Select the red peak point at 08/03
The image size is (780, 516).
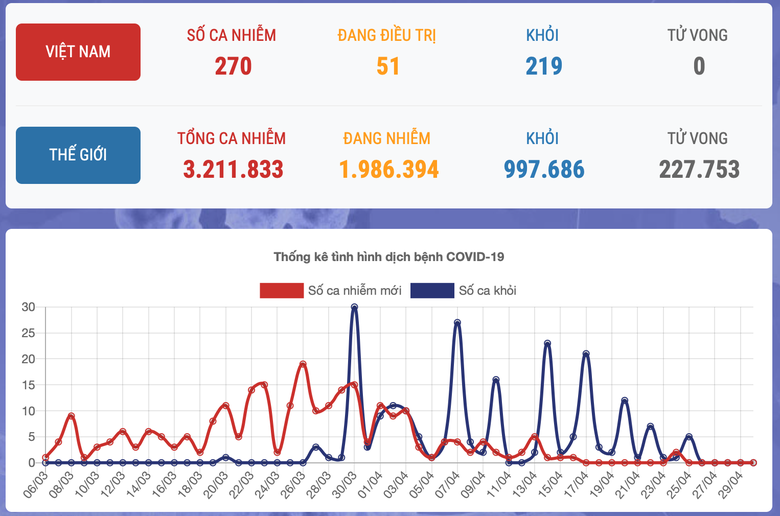pyautogui.click(x=71, y=416)
